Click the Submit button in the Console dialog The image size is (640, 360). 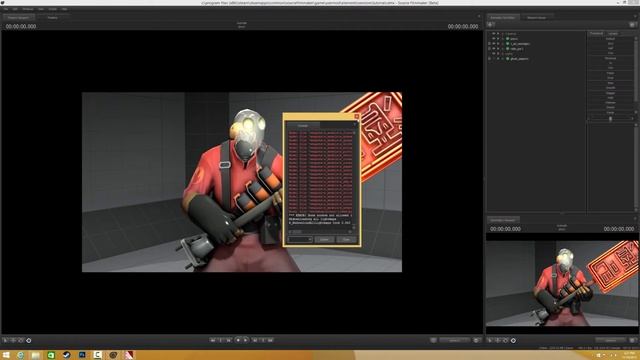(324, 239)
